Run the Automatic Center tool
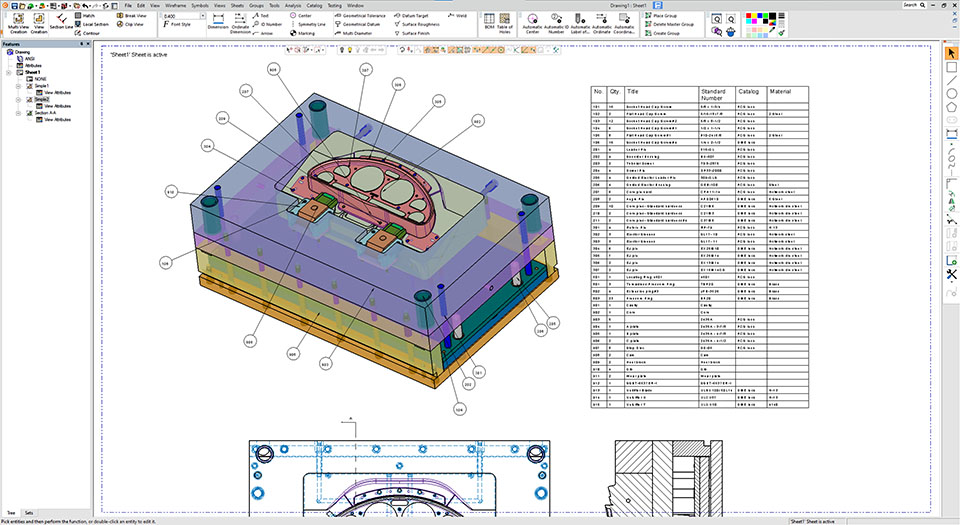 (x=533, y=23)
